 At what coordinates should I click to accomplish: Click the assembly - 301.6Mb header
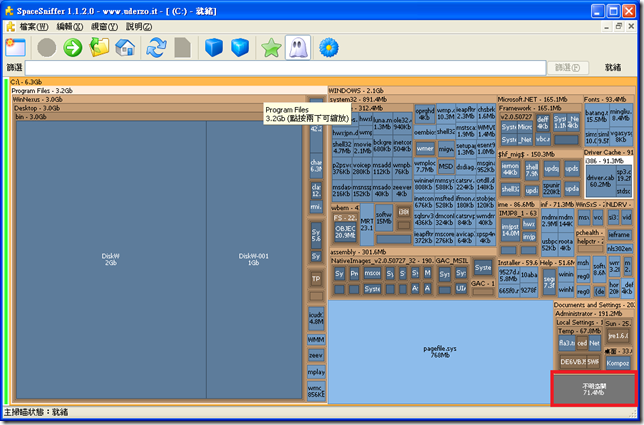412,252
